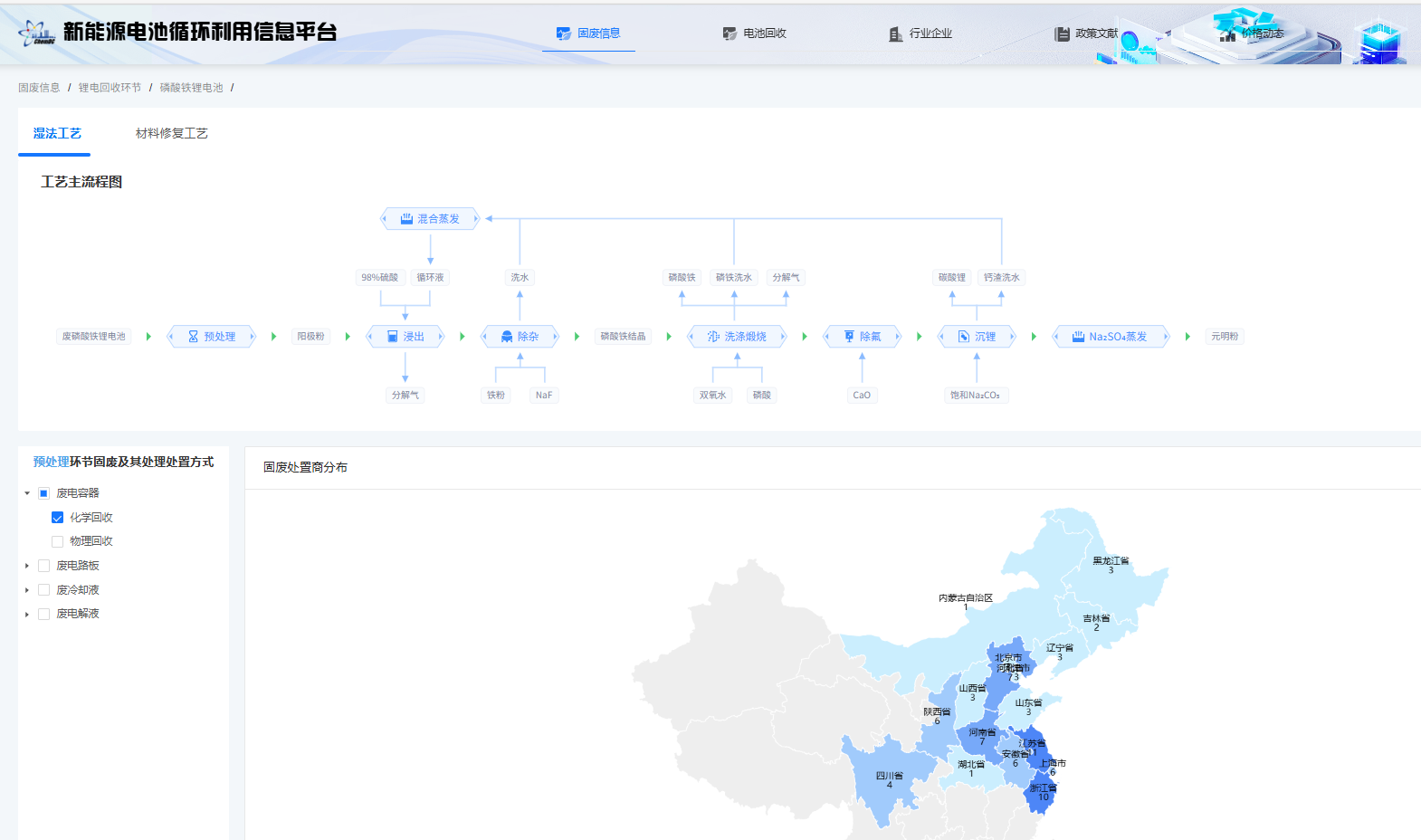The height and width of the screenshot is (840, 1421).
Task: Uncheck the 化学回收 checkbox
Action: click(58, 518)
